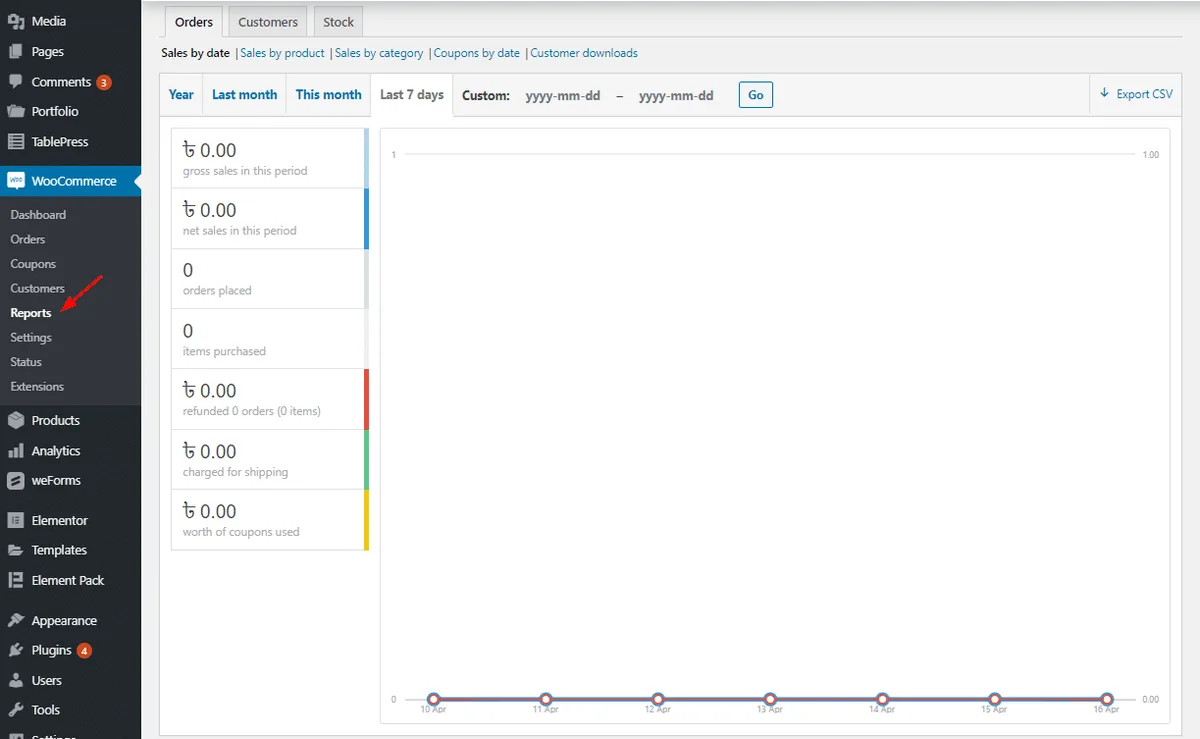Click the Plugins plug icon
This screenshot has width=1200, height=739.
[16, 650]
